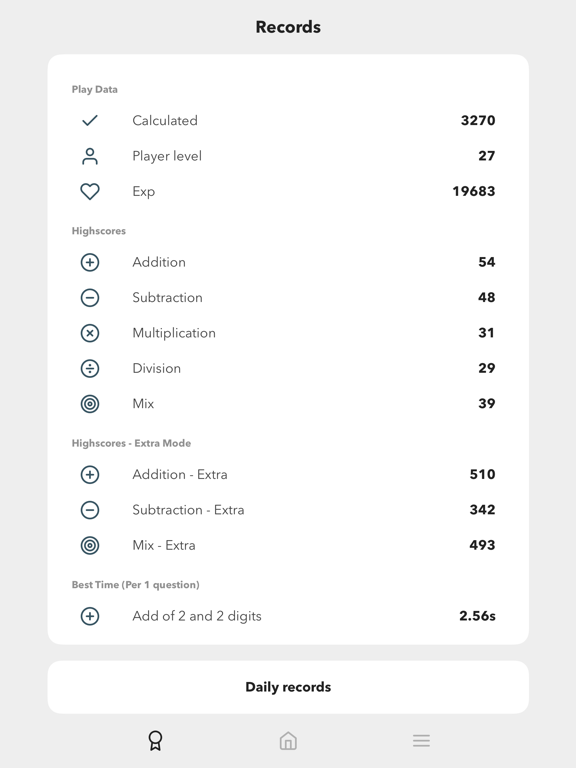This screenshot has width=576, height=768.
Task: Click the Addition - Extra score 510
Action: (x=482, y=474)
